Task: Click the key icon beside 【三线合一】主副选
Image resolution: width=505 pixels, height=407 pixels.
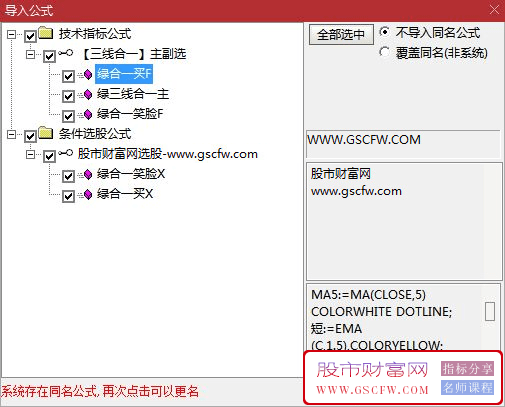Action: click(x=65, y=53)
